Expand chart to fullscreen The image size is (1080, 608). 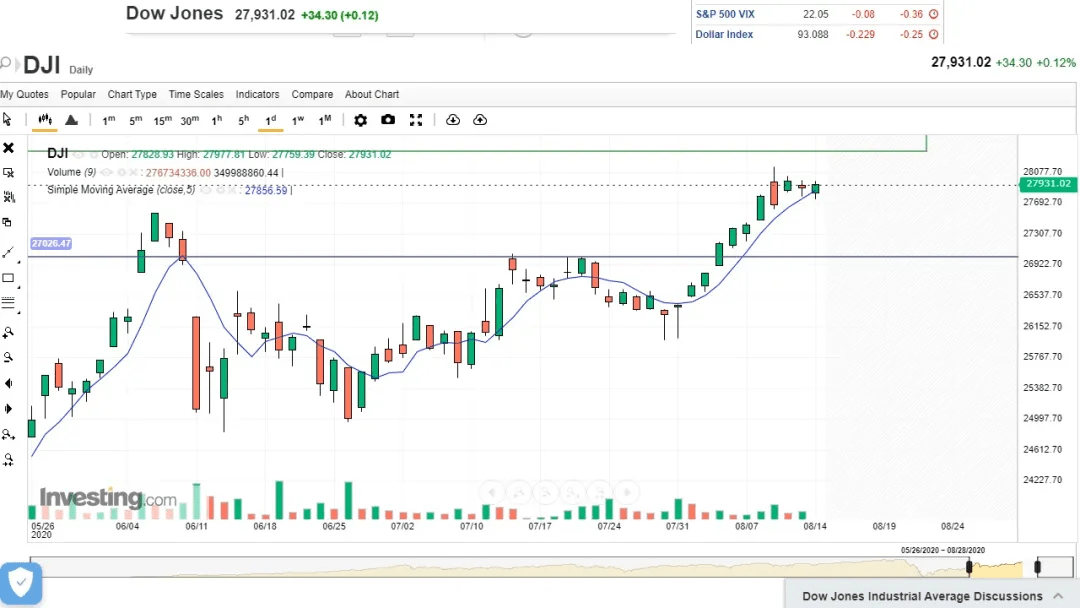416,120
